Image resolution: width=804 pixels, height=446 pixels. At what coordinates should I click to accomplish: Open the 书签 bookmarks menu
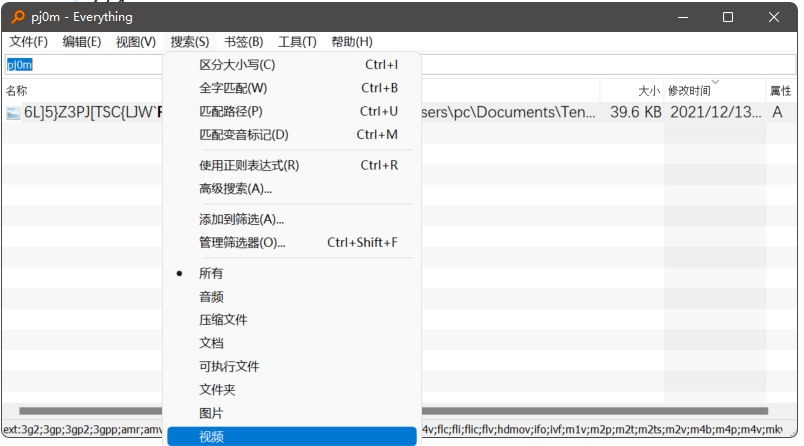click(243, 42)
